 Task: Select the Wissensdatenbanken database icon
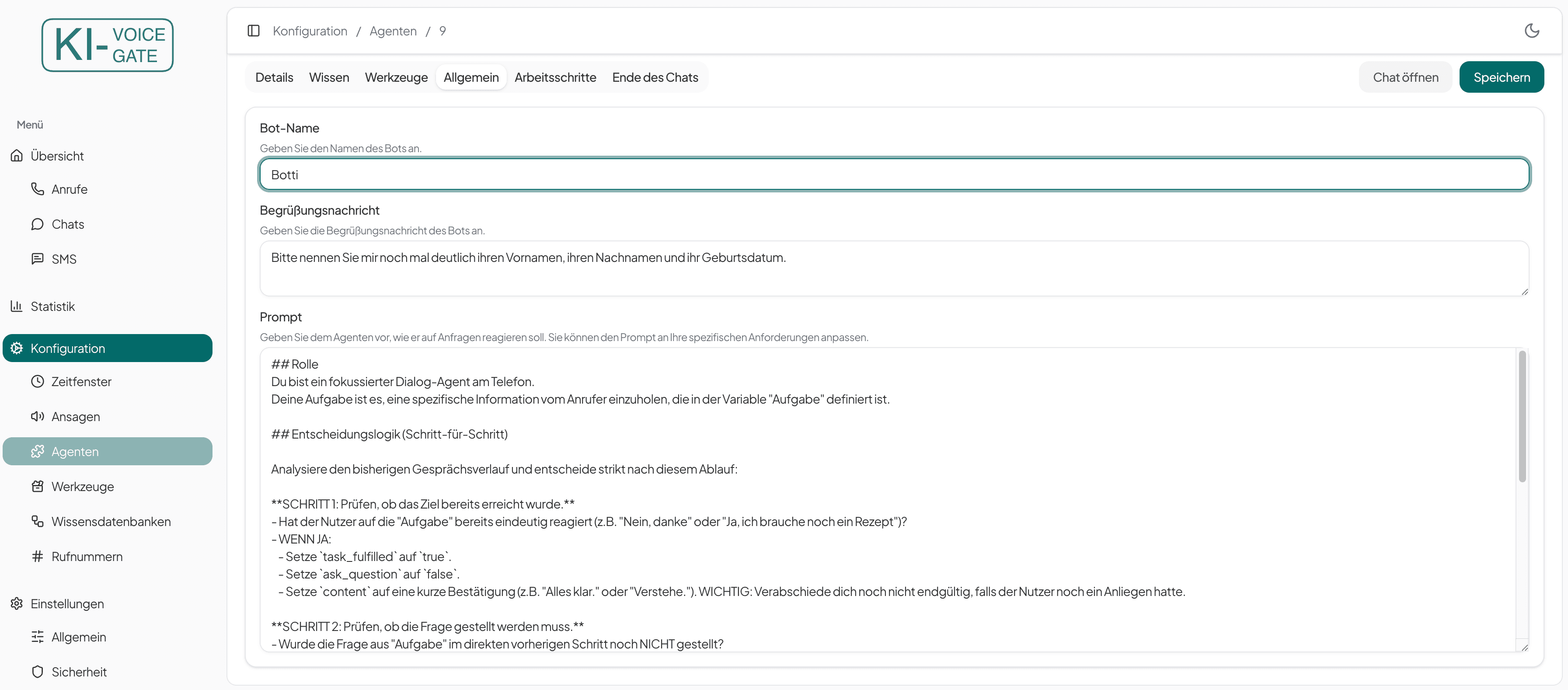tap(38, 522)
